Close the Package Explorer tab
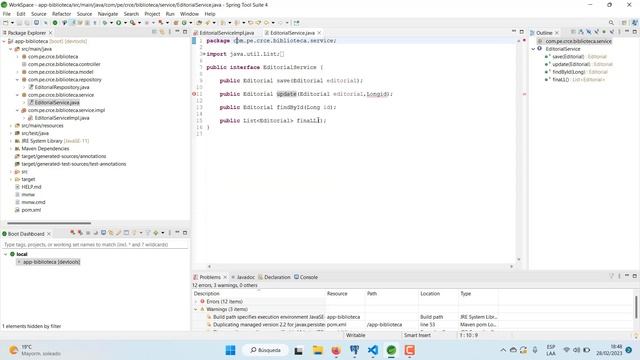Image resolution: width=640 pixels, height=360 pixels. point(50,33)
